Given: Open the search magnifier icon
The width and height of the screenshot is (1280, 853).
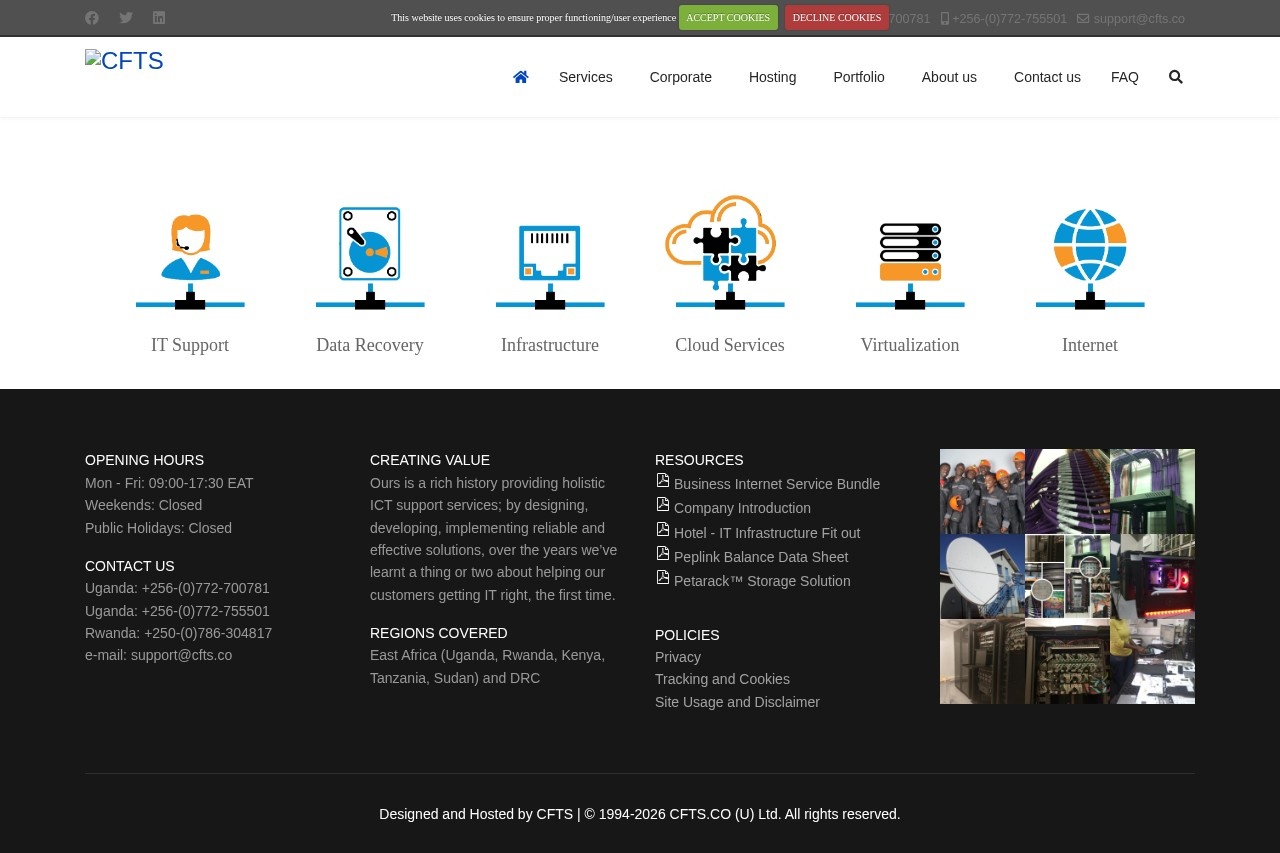Looking at the screenshot, I should 1175,77.
